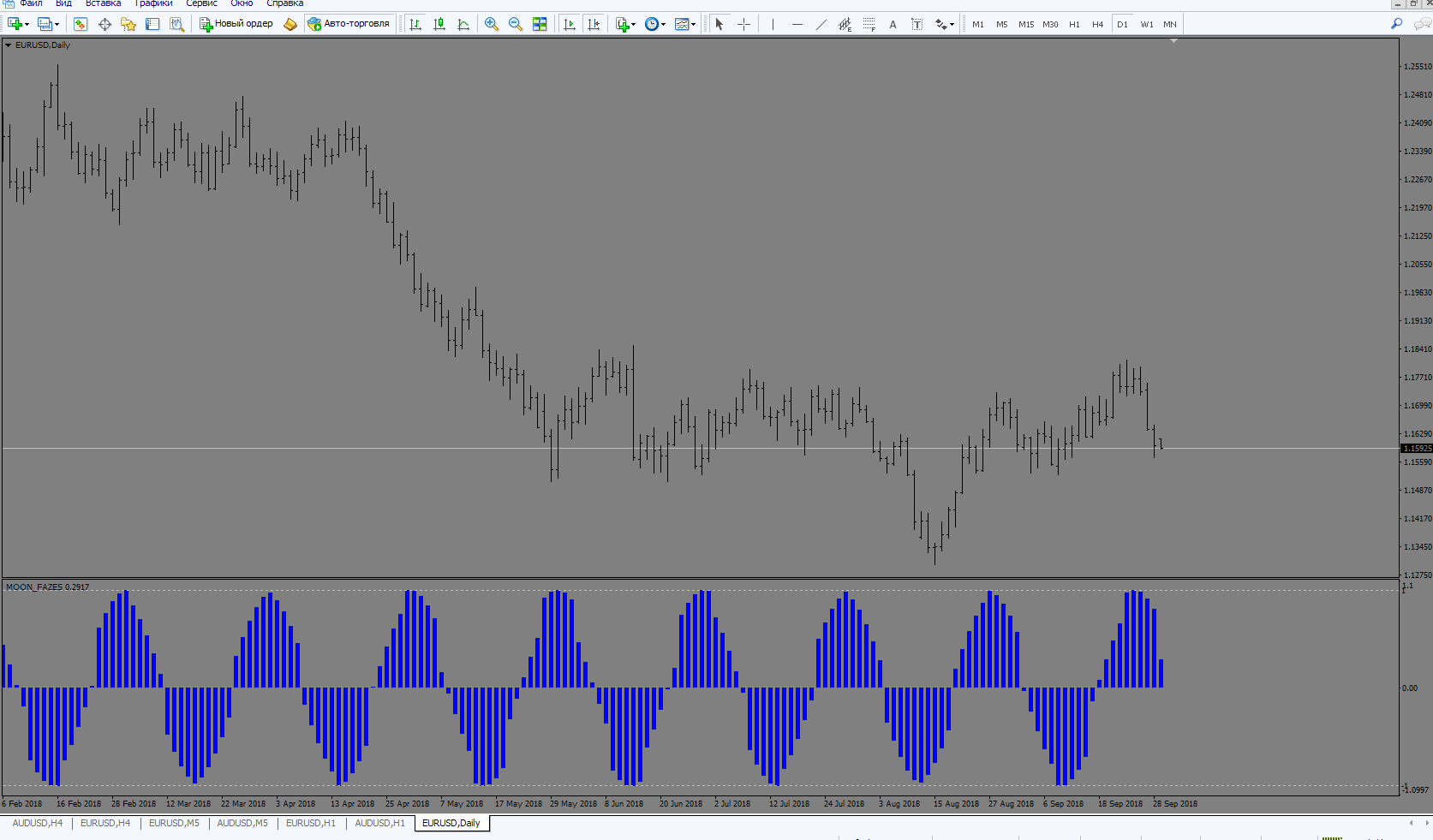Draw a trendline
Image resolution: width=1433 pixels, height=840 pixels.
click(x=821, y=24)
